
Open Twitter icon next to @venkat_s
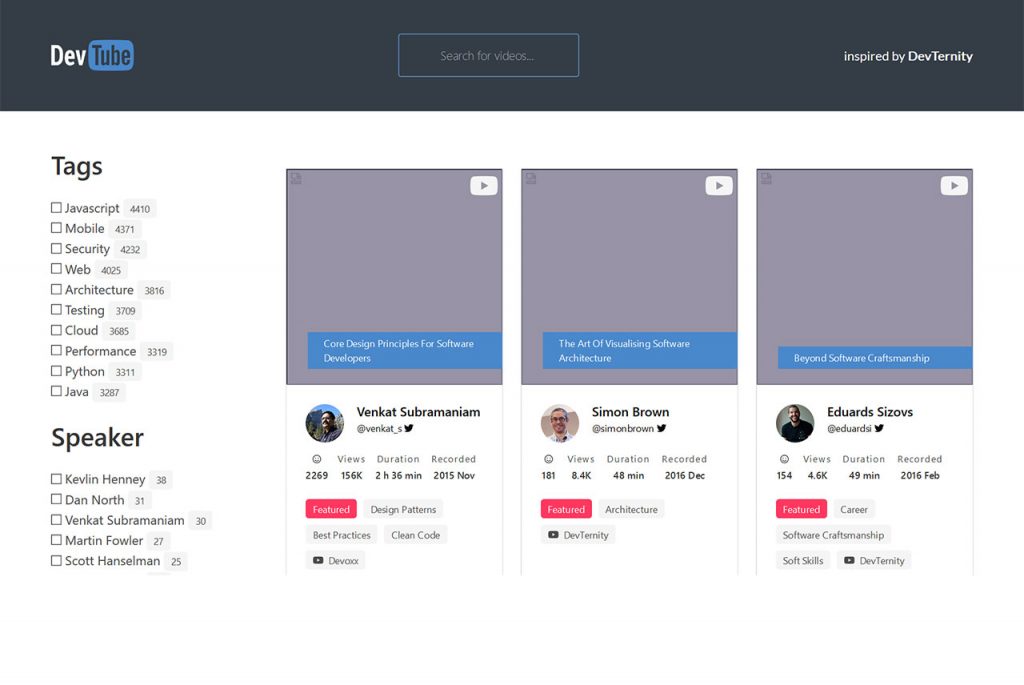(409, 428)
